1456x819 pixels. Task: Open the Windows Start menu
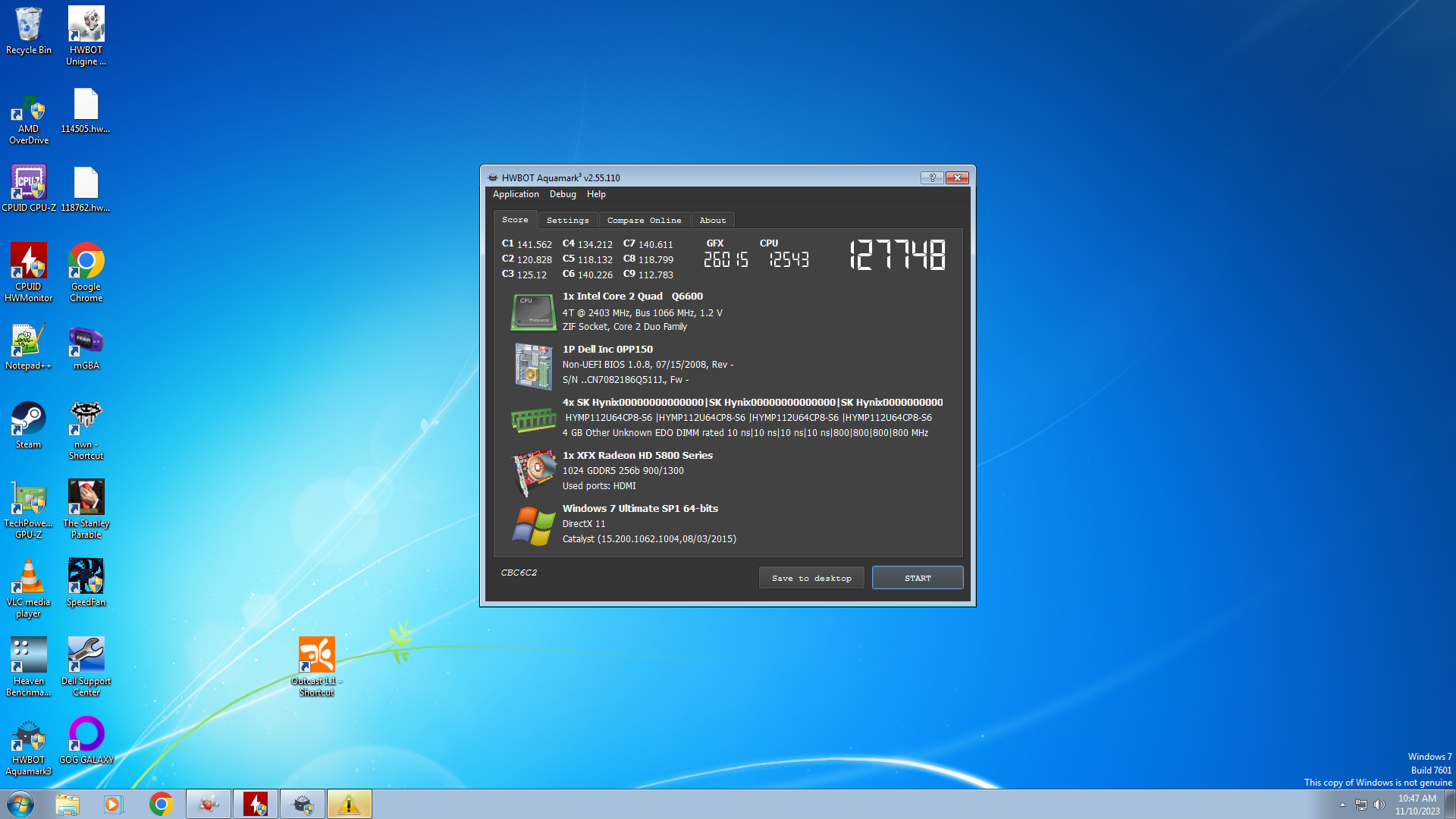point(20,804)
